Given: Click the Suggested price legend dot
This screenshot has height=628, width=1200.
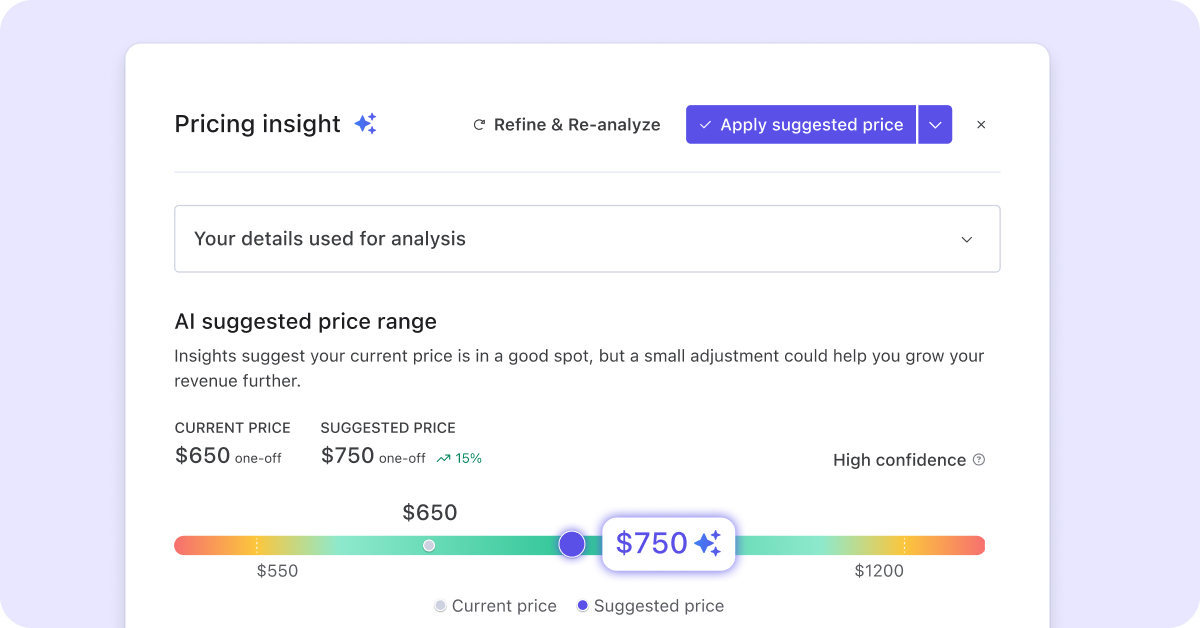Looking at the screenshot, I should tap(583, 606).
